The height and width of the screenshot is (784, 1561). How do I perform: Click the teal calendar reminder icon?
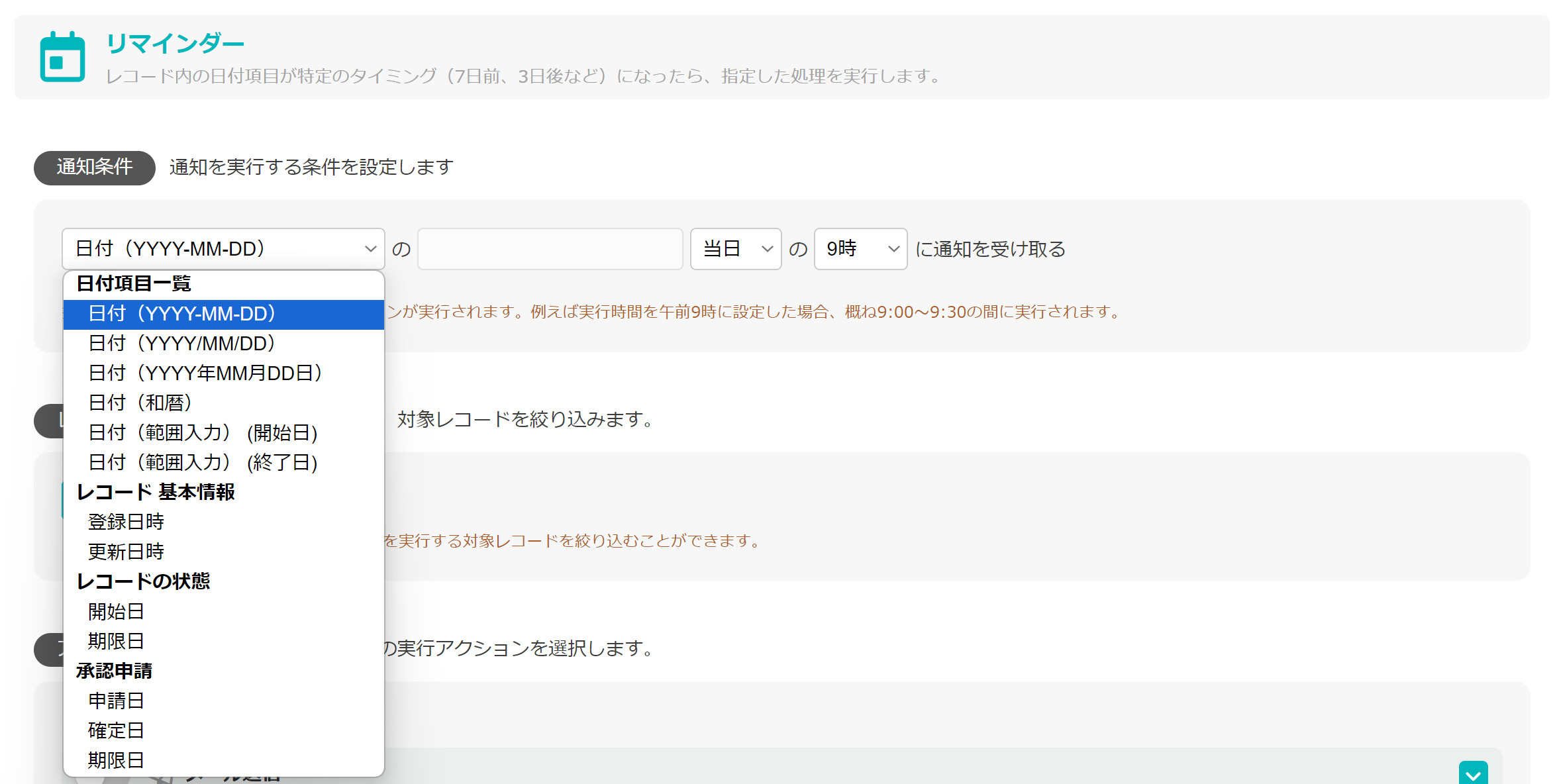point(62,58)
